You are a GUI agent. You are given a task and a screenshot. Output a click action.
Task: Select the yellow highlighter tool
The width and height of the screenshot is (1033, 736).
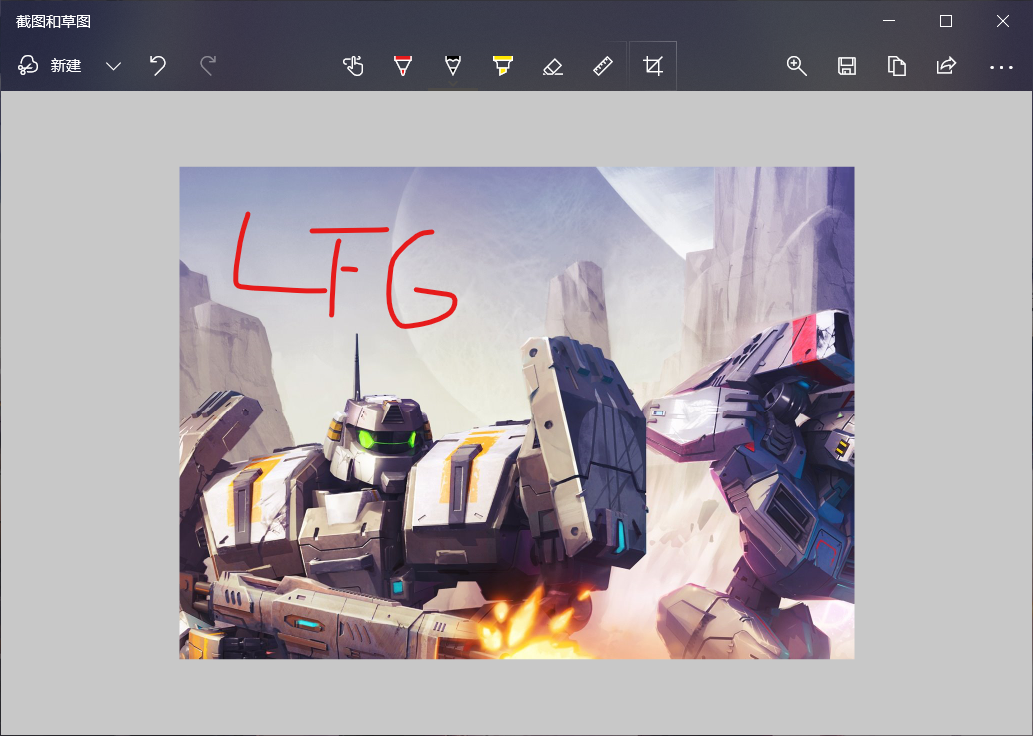tap(503, 66)
